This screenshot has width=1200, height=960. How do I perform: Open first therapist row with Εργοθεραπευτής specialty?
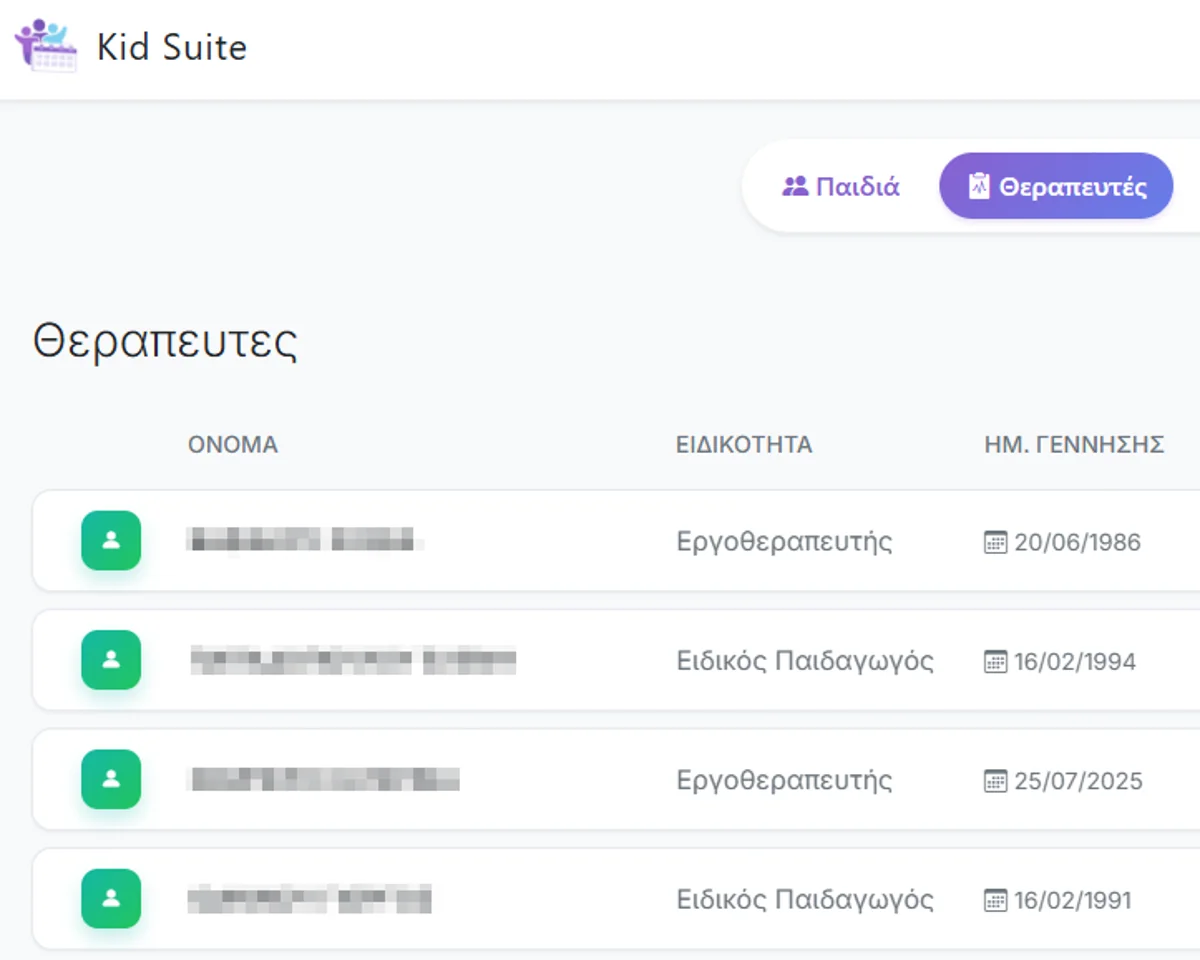pos(616,541)
